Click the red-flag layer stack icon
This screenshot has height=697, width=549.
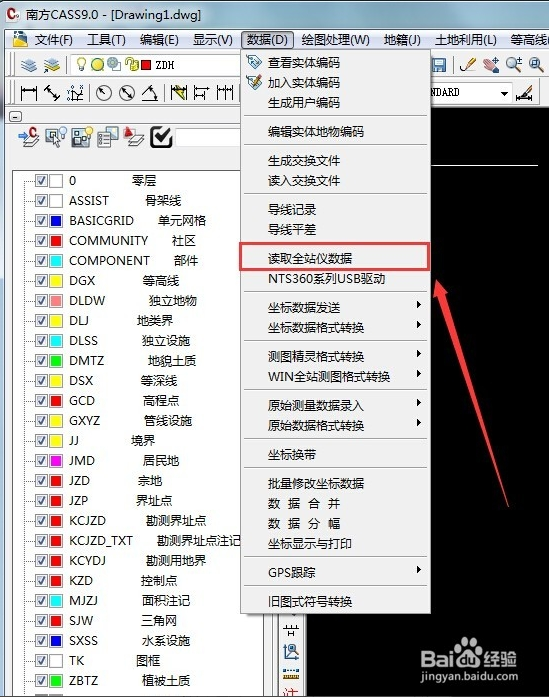tap(134, 137)
